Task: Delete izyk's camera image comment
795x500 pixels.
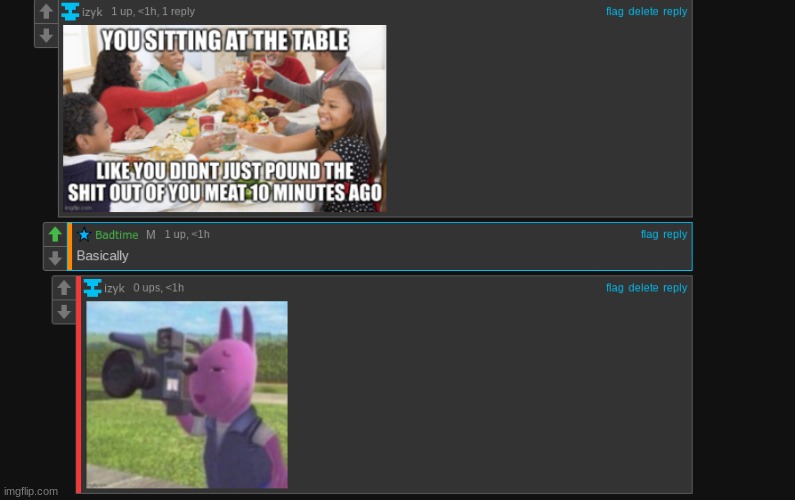Action: 643,288
